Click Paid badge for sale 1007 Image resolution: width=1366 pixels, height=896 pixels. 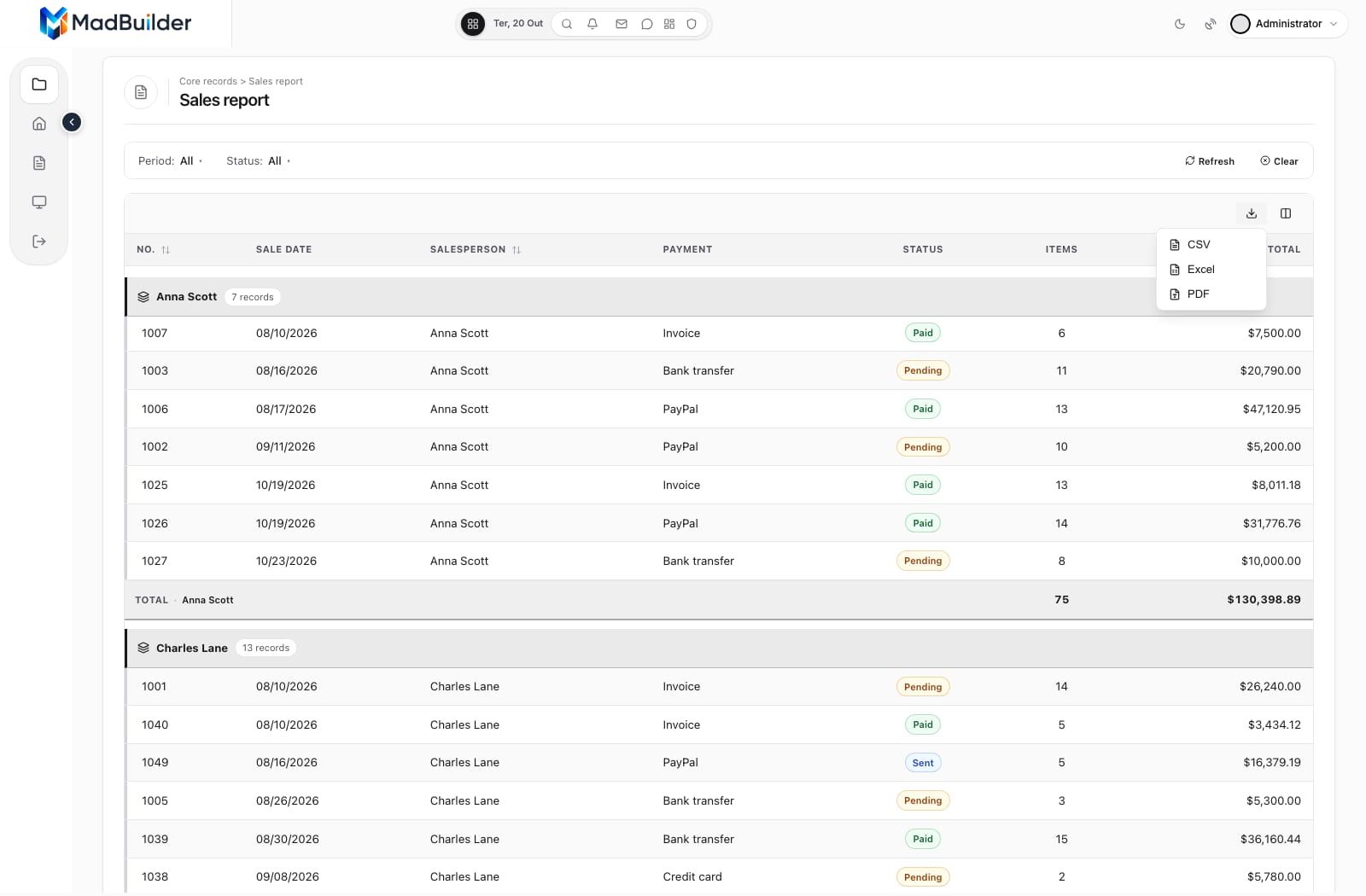tap(923, 333)
